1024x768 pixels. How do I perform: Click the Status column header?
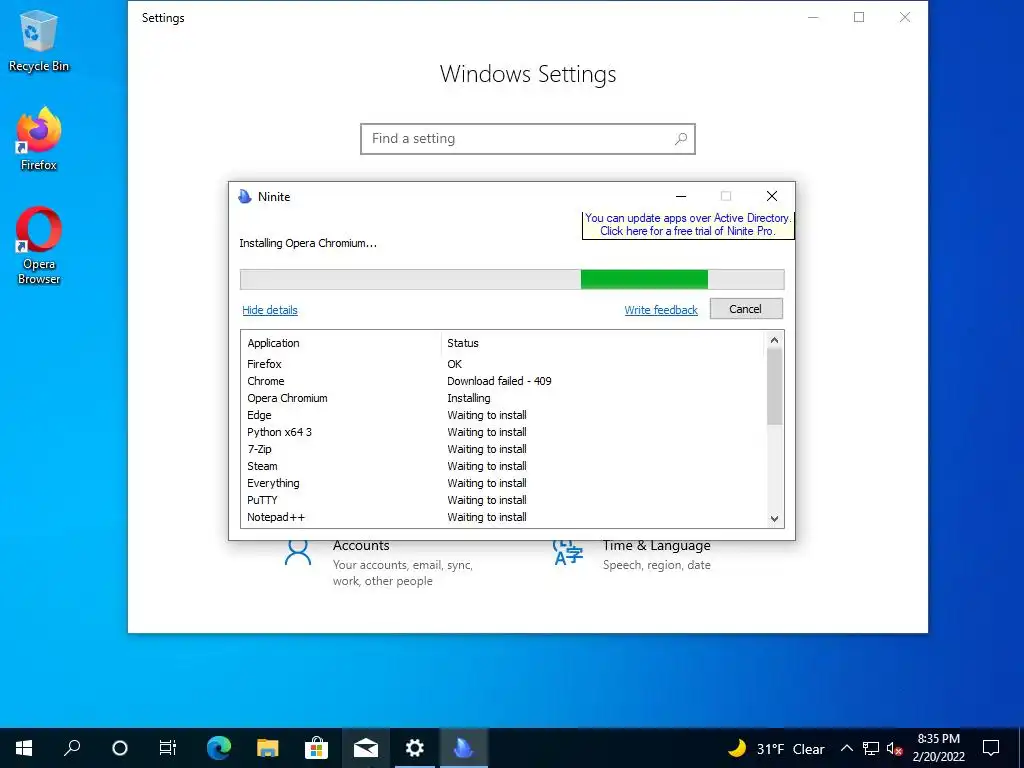click(x=463, y=343)
